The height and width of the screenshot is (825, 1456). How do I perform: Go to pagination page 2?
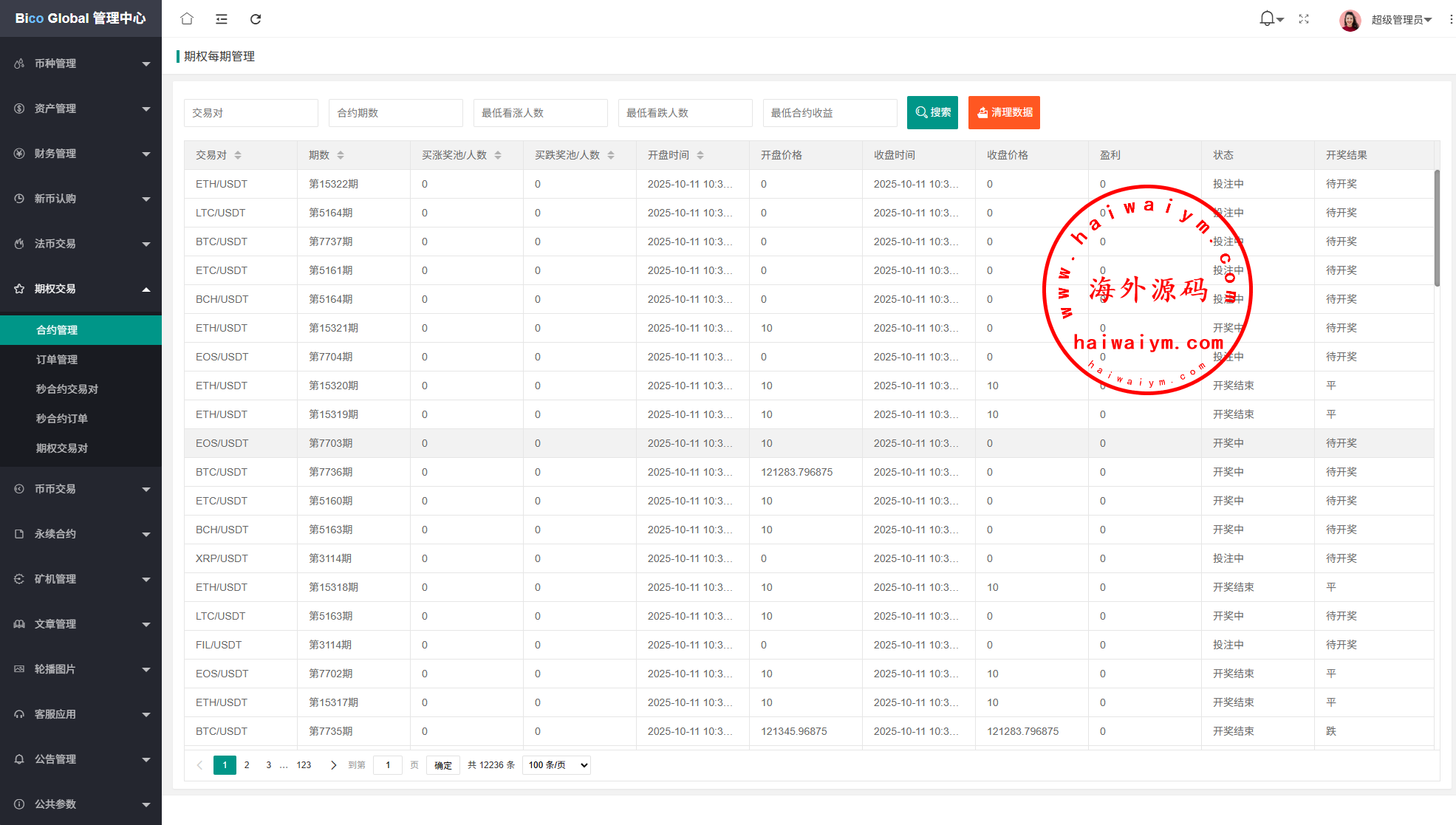pos(247,765)
